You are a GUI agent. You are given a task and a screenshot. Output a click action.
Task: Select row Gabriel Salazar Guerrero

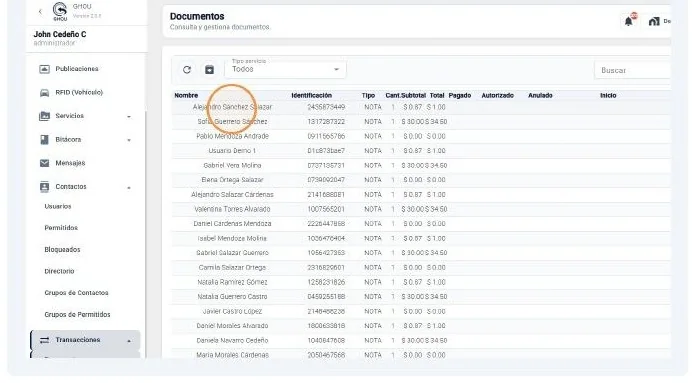tap(421, 253)
